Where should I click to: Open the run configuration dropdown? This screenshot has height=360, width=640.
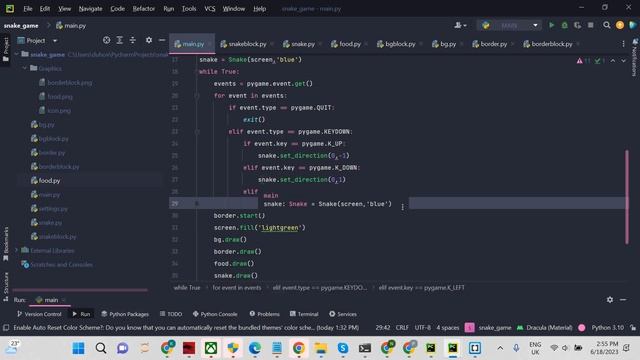[510, 25]
